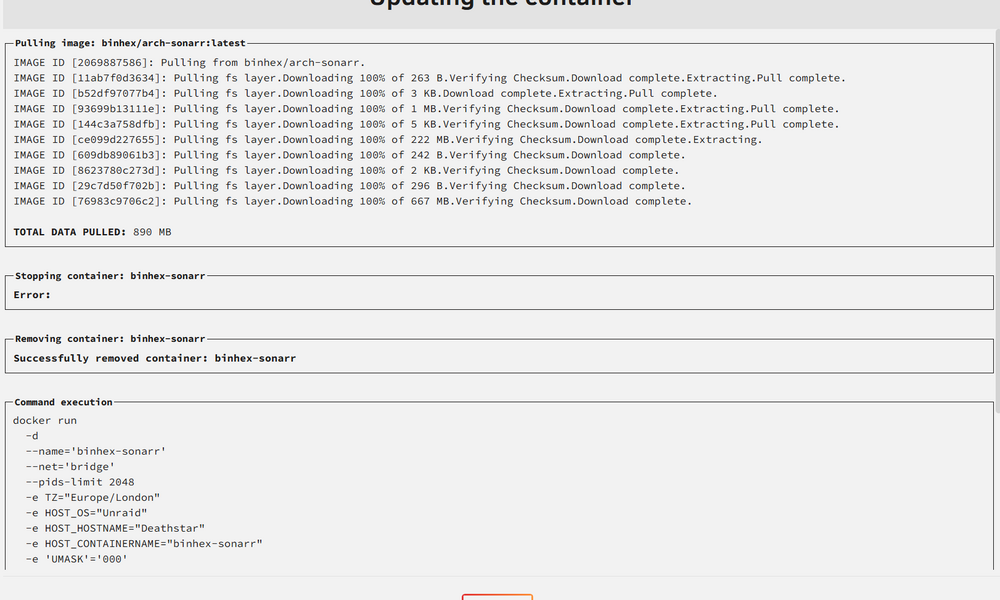Click the HOST_CONTAINERNAME="binhex-sonarr" line
The image size is (1000, 600).
[144, 543]
